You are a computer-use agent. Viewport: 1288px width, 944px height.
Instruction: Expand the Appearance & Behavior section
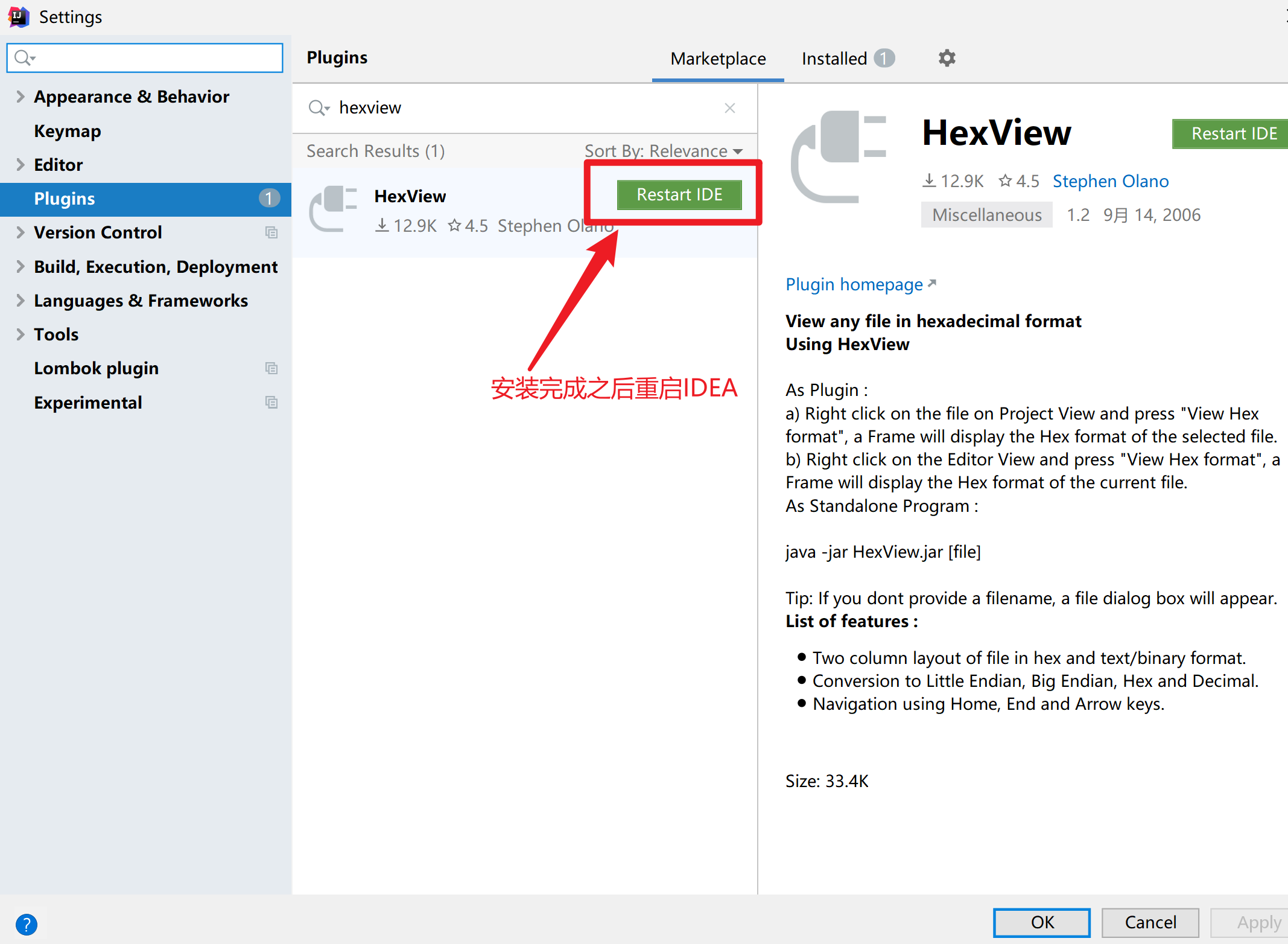pyautogui.click(x=20, y=97)
